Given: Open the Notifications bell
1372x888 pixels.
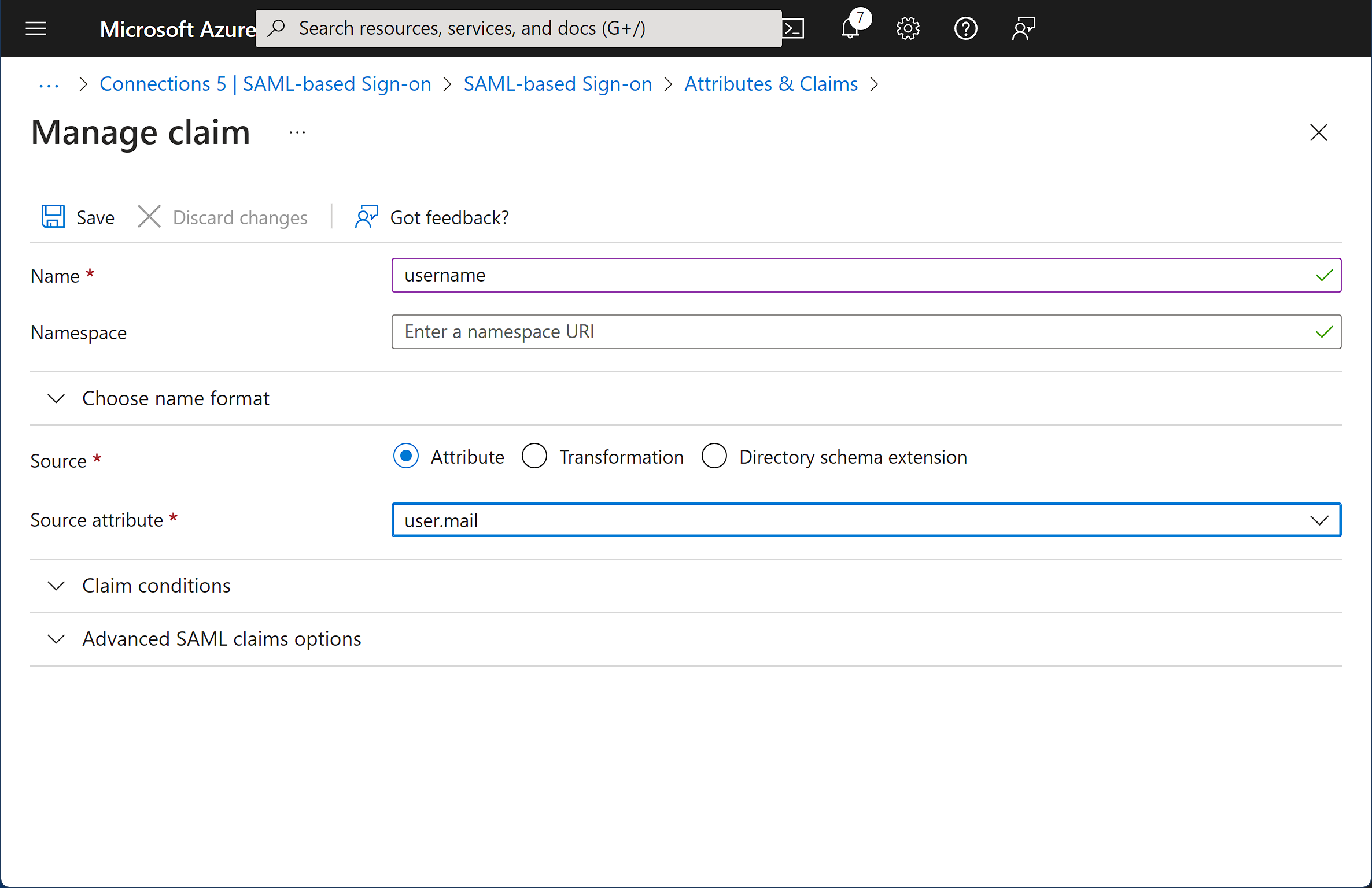Looking at the screenshot, I should 849,28.
